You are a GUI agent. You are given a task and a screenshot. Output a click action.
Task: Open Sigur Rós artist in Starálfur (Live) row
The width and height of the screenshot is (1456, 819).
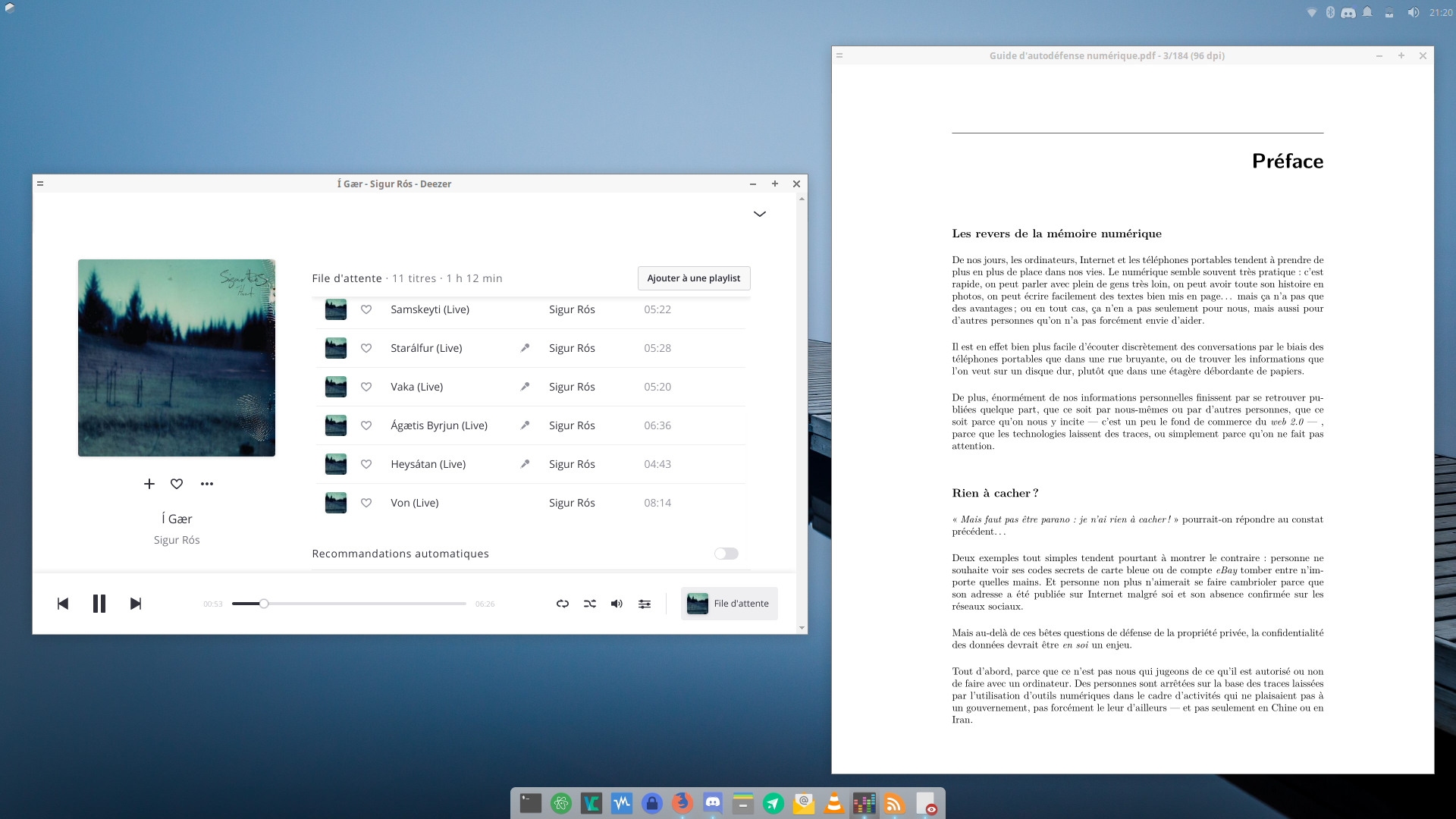(572, 348)
